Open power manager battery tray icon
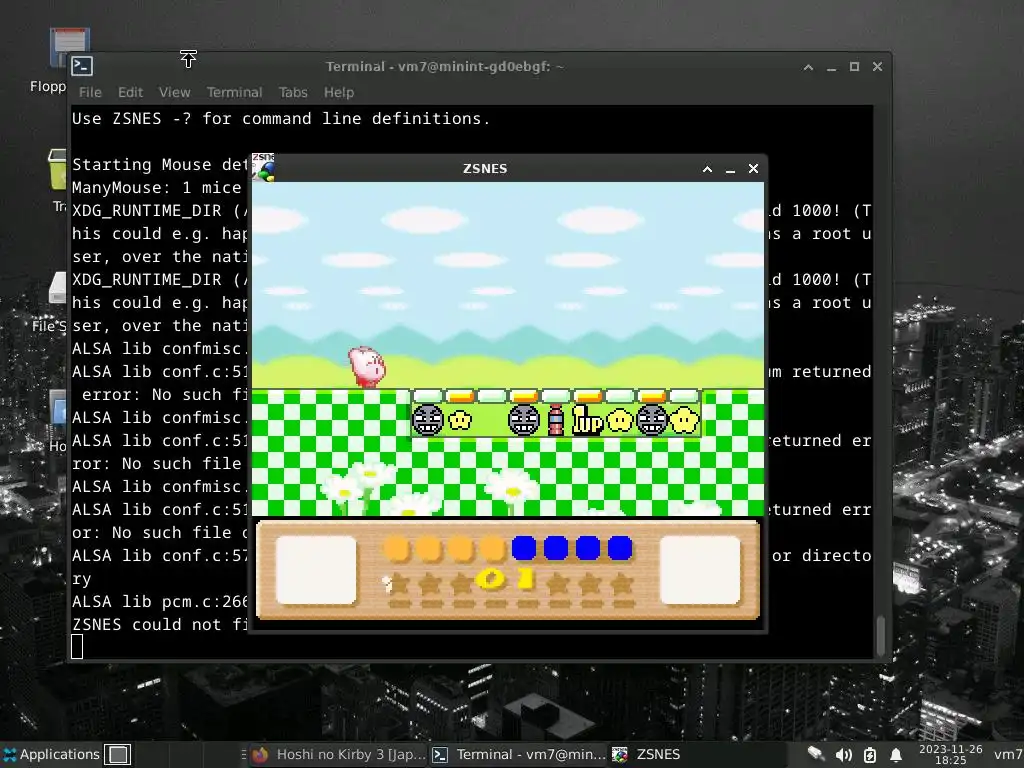 (x=870, y=755)
